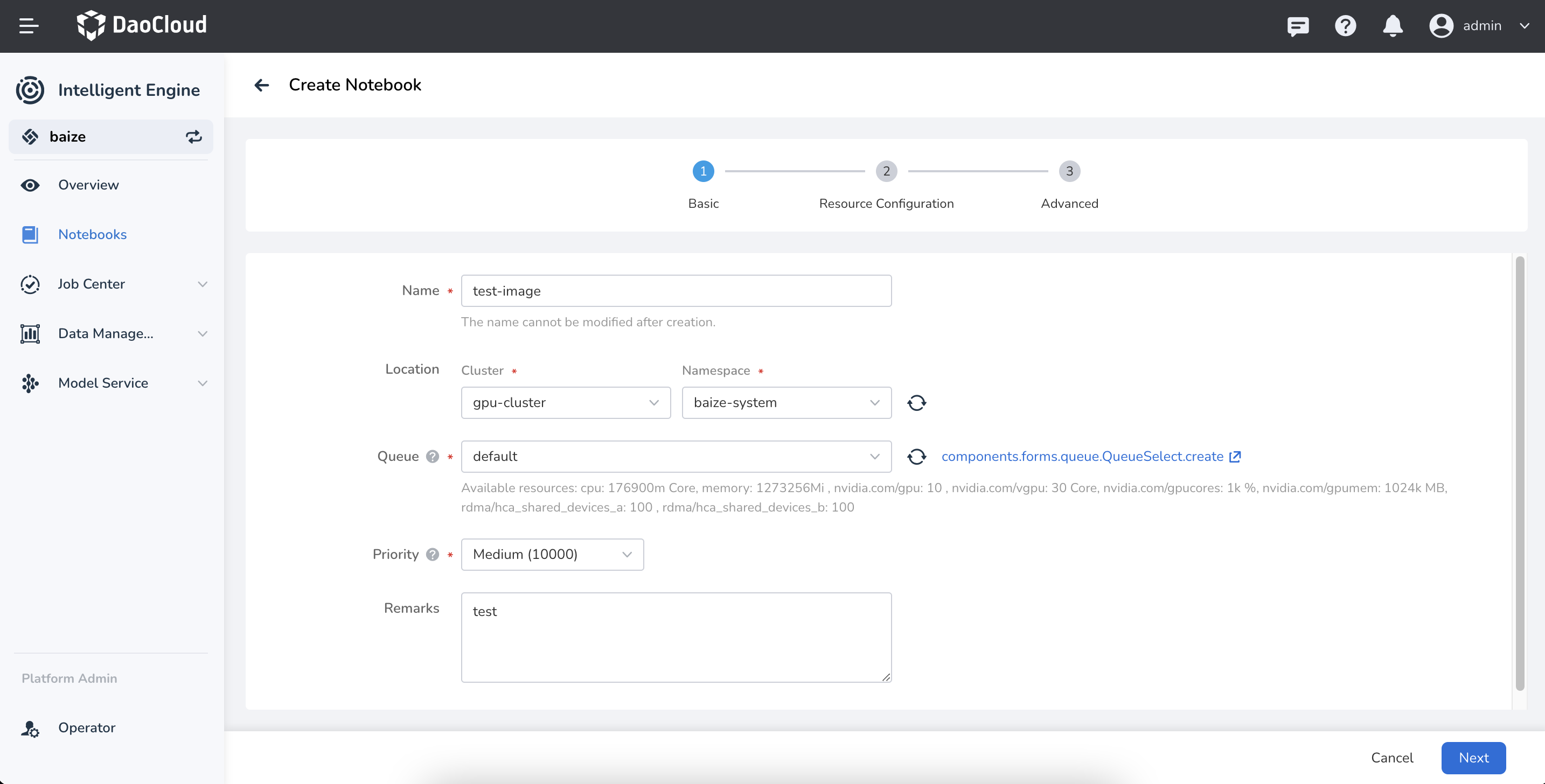Open the Notebooks section icon
Image resolution: width=1545 pixels, height=784 pixels.
[30, 234]
